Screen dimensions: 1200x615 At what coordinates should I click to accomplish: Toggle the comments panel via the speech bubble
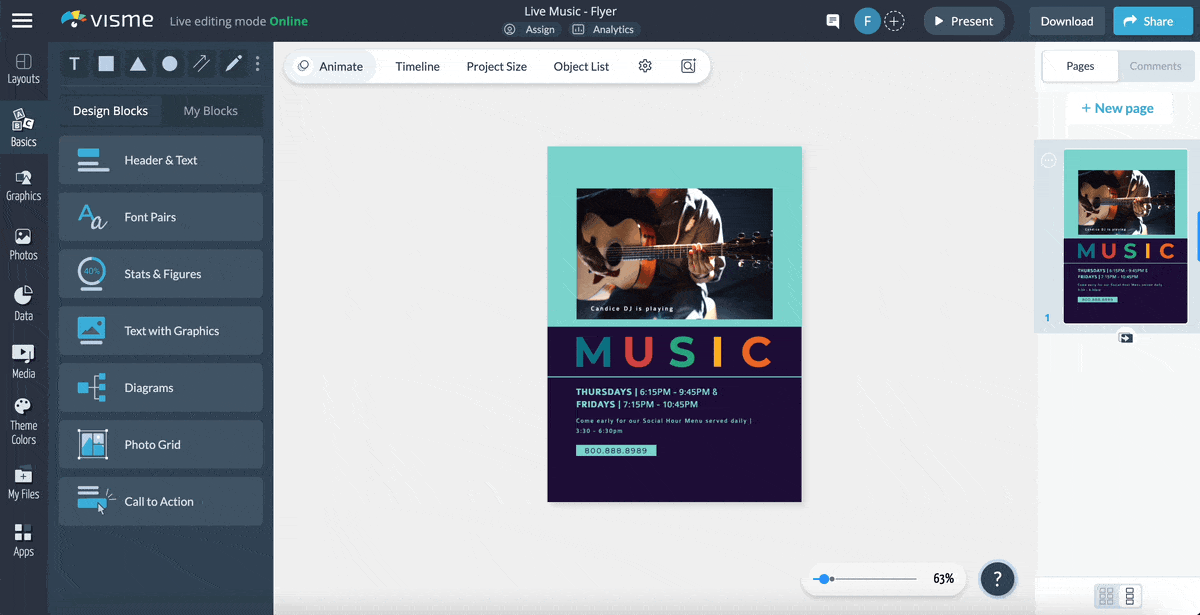click(x=833, y=20)
